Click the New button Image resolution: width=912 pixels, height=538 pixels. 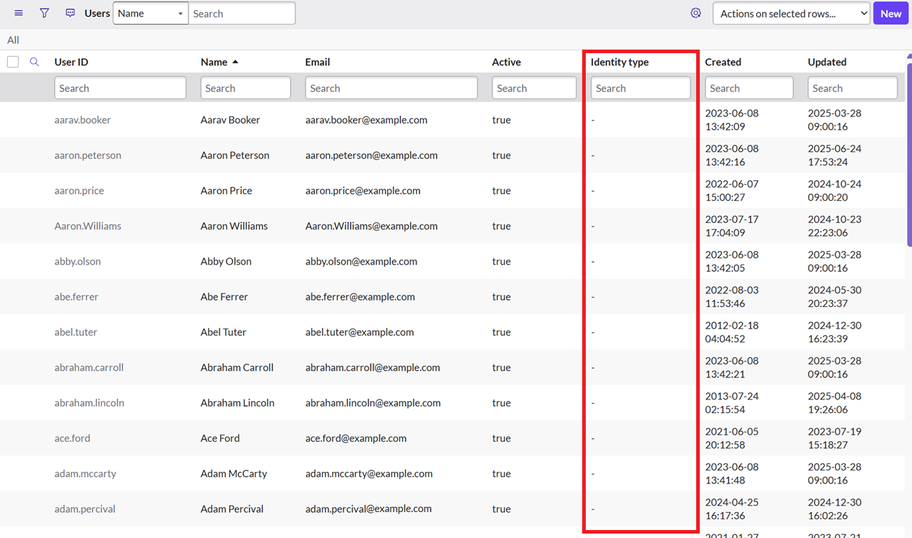coord(890,14)
